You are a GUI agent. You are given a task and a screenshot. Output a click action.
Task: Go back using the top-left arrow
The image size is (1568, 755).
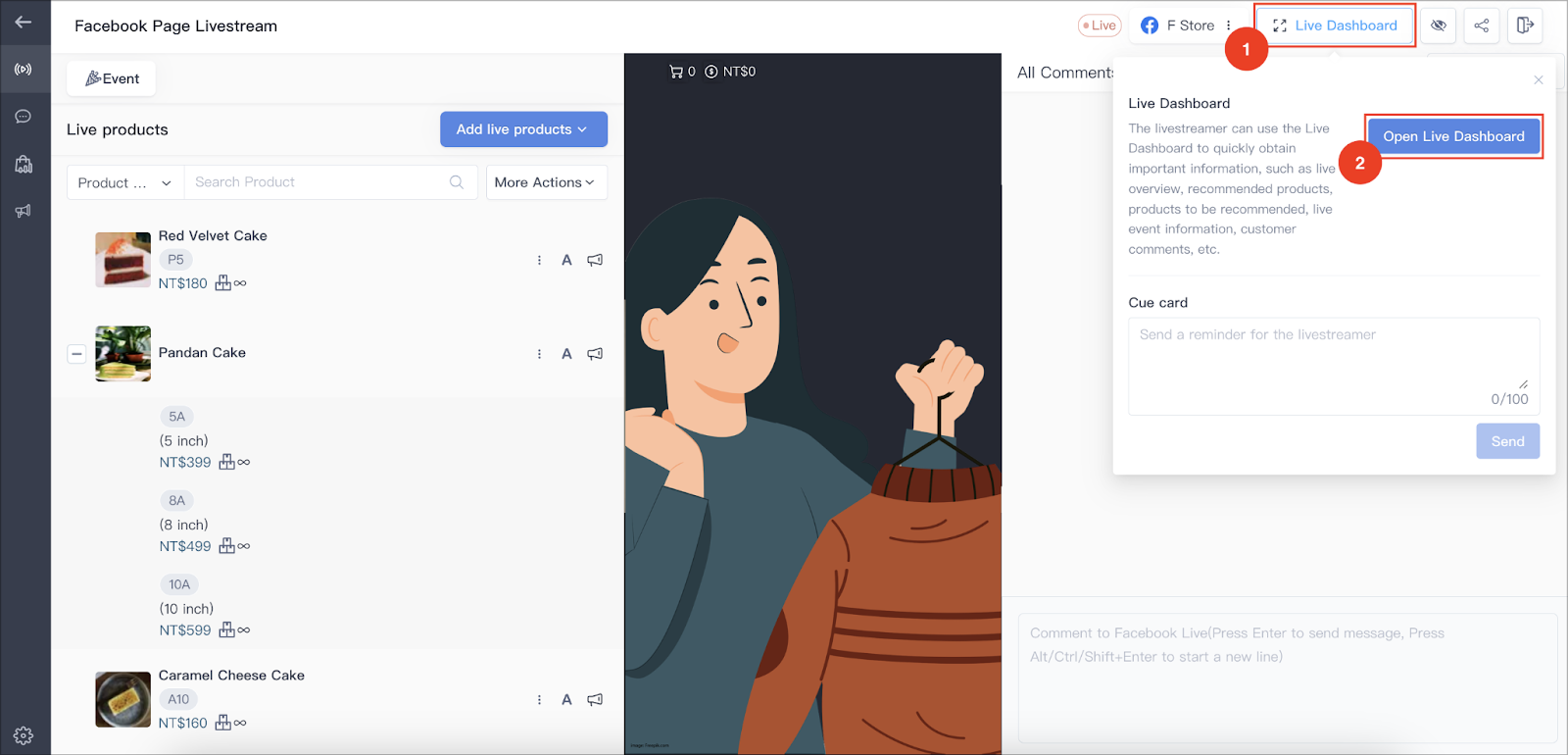[24, 22]
